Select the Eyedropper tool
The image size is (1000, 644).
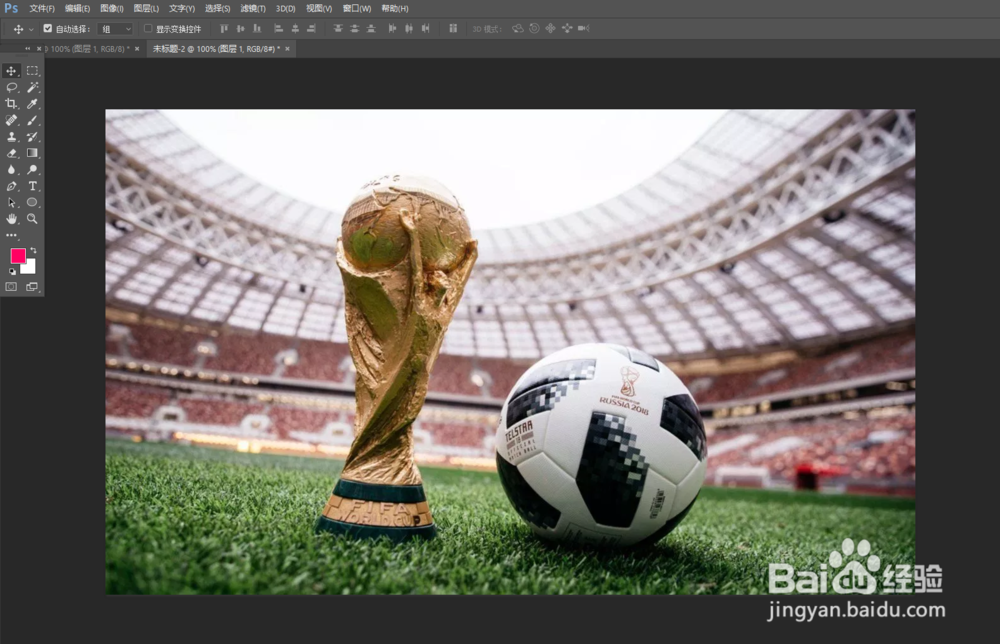[32, 103]
